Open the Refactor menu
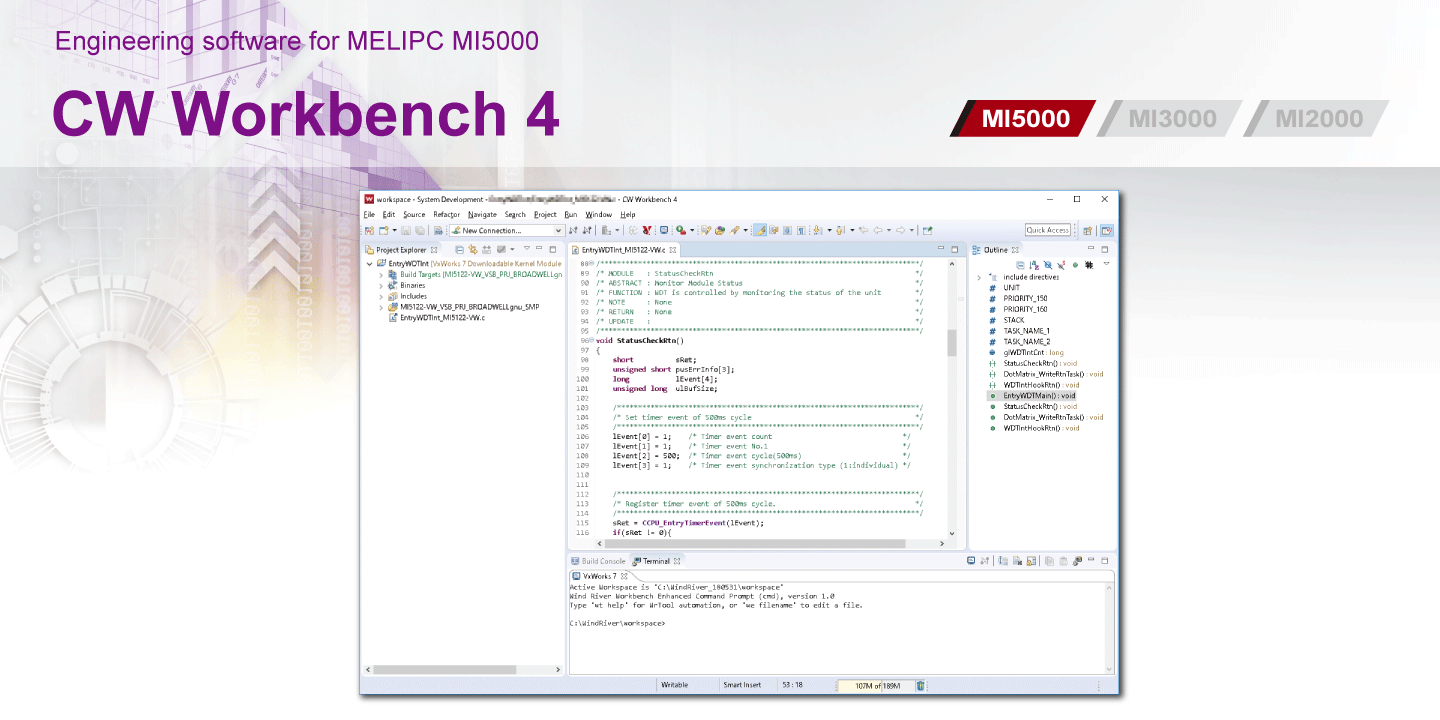The height and width of the screenshot is (720, 1440). [x=446, y=214]
